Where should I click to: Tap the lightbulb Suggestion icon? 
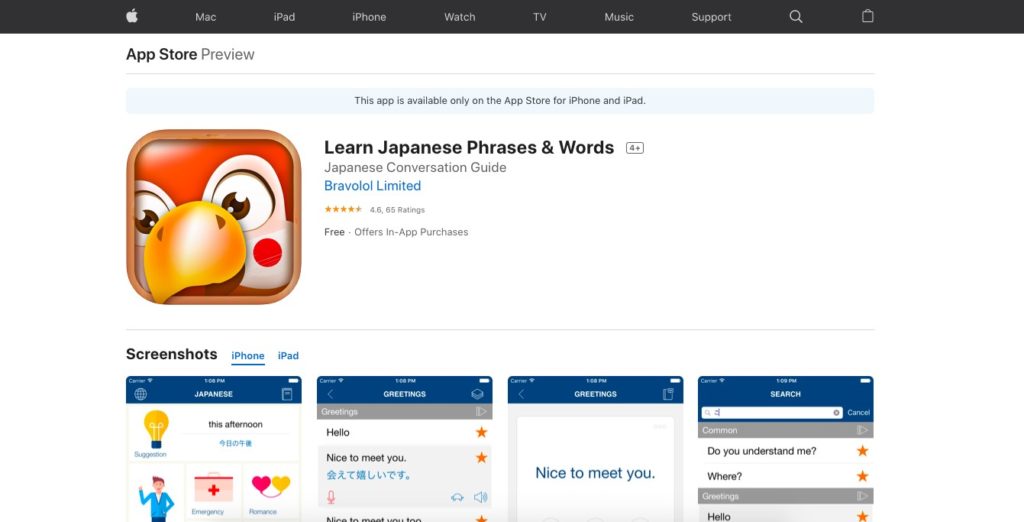pyautogui.click(x=155, y=429)
